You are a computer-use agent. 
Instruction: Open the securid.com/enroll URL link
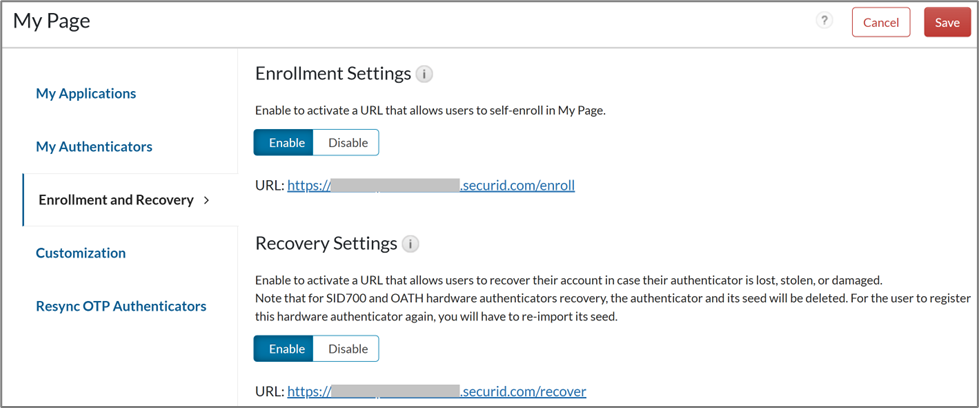pos(431,185)
